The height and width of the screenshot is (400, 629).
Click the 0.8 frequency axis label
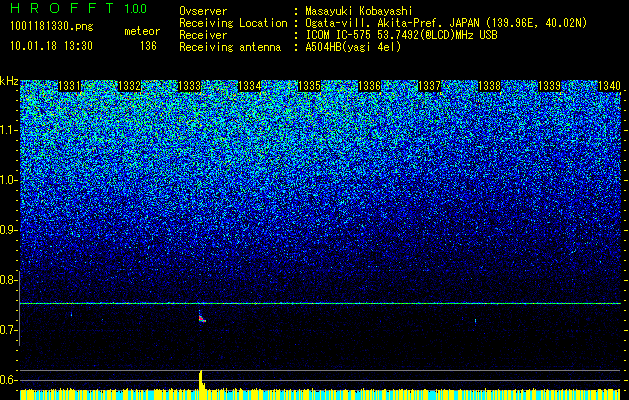(x=8, y=280)
